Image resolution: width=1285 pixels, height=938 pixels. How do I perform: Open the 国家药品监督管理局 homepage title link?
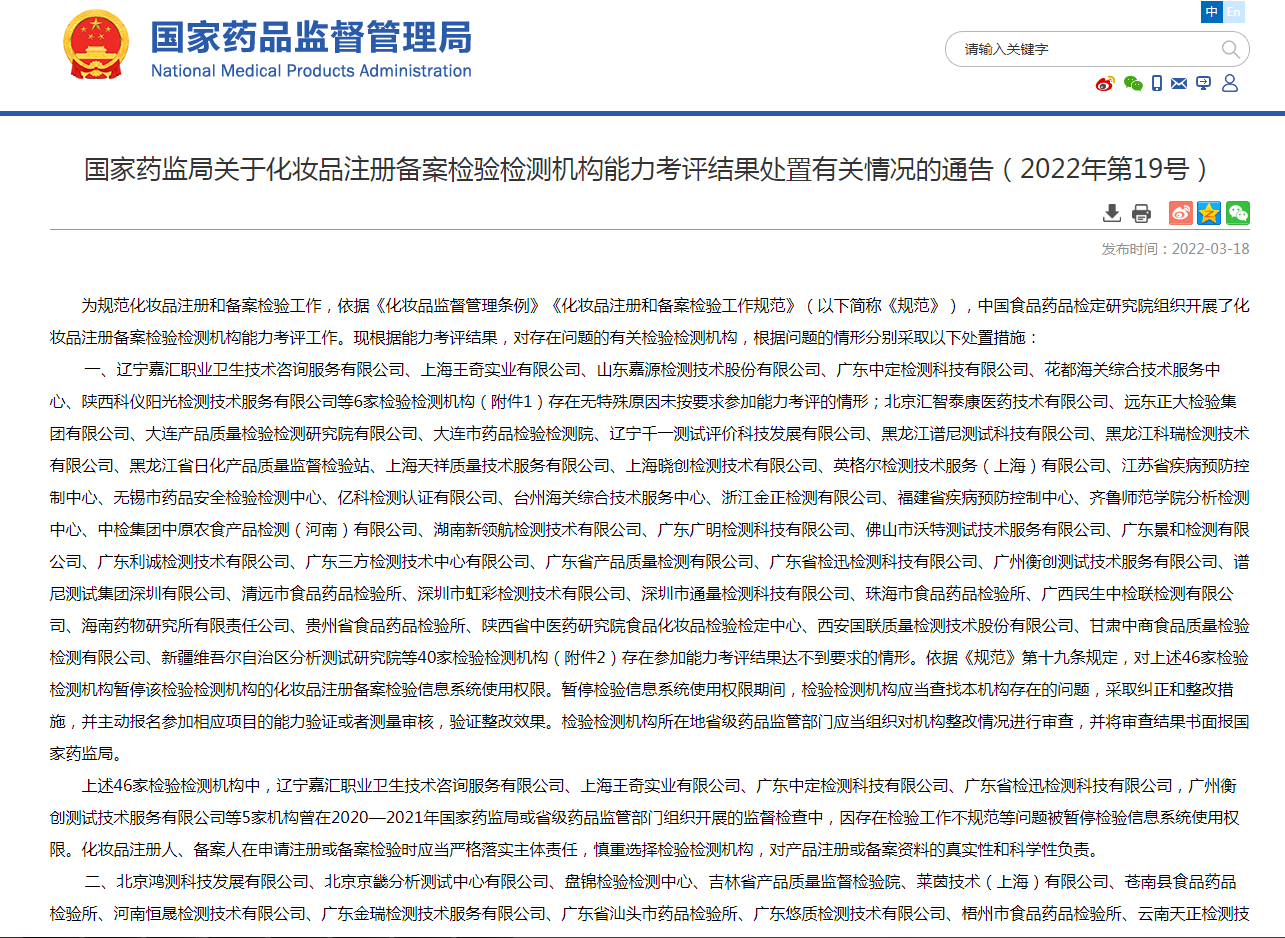pyautogui.click(x=311, y=37)
